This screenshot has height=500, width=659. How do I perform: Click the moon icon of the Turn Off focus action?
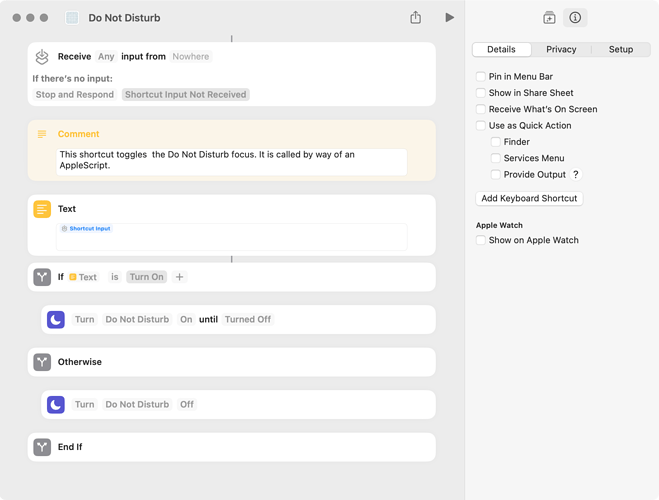tap(55, 405)
